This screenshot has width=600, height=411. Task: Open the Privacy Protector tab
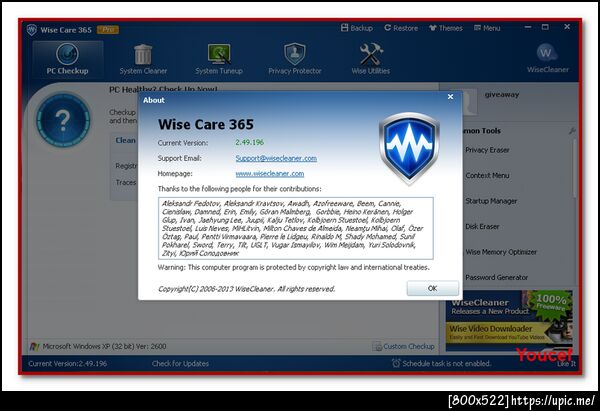(295, 59)
